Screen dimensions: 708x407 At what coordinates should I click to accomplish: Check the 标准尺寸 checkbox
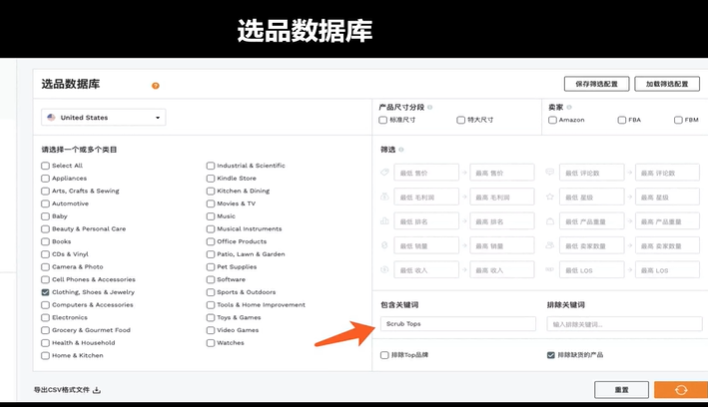(x=383, y=120)
